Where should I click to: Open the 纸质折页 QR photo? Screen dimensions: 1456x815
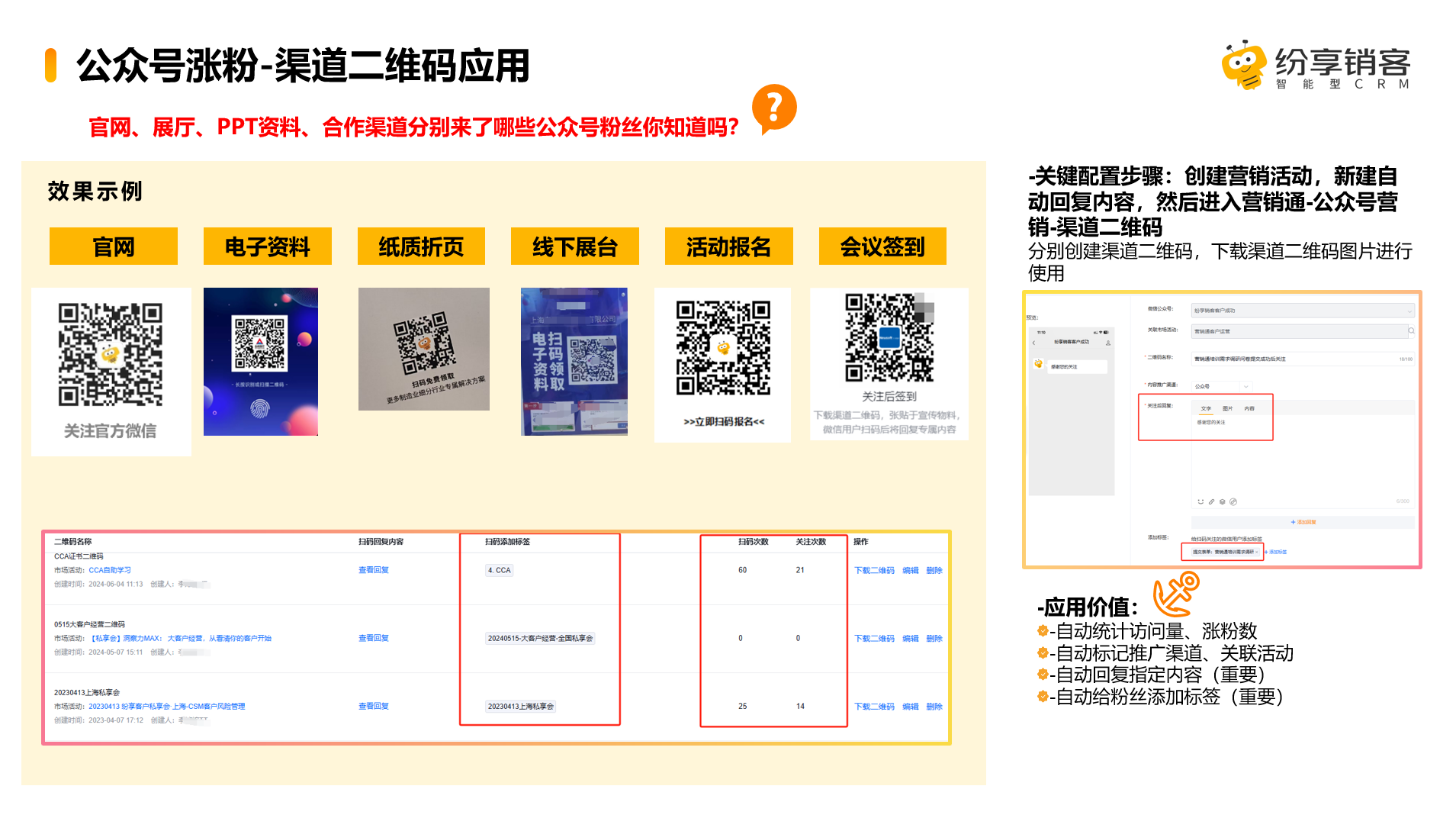pyautogui.click(x=423, y=349)
